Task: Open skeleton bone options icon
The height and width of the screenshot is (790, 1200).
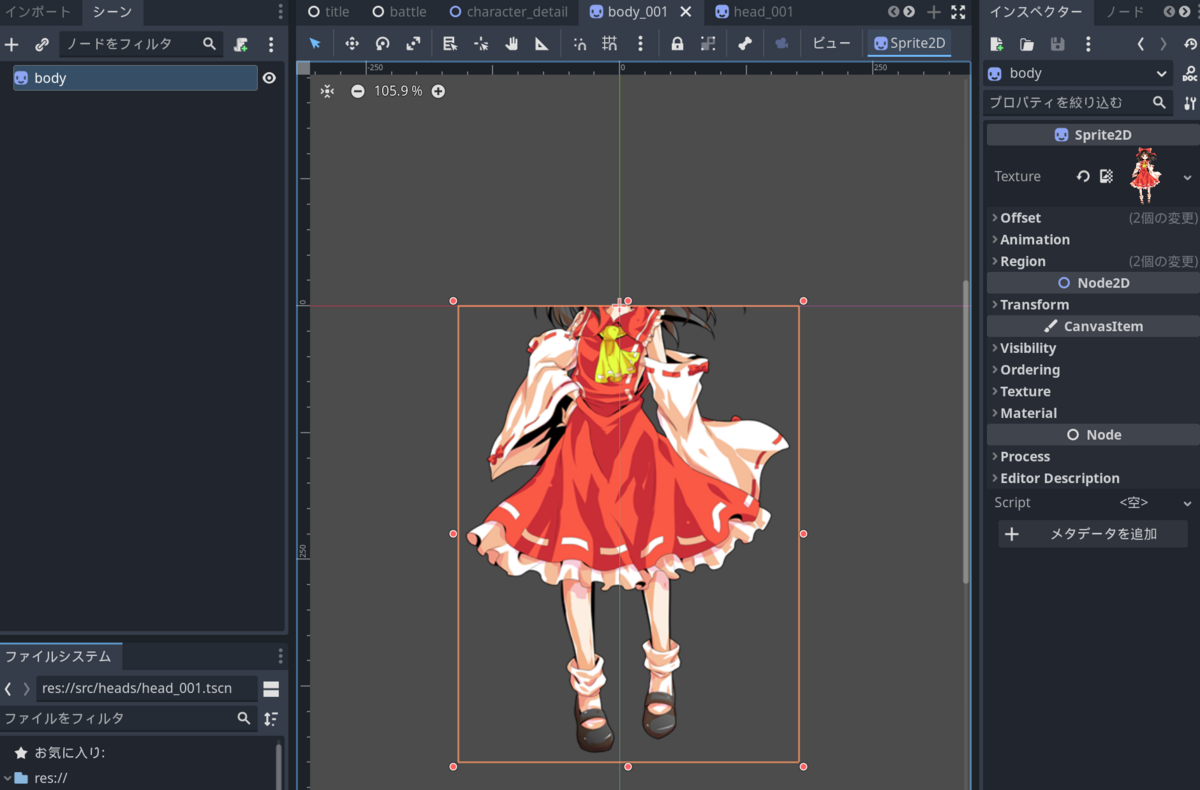Action: point(744,44)
